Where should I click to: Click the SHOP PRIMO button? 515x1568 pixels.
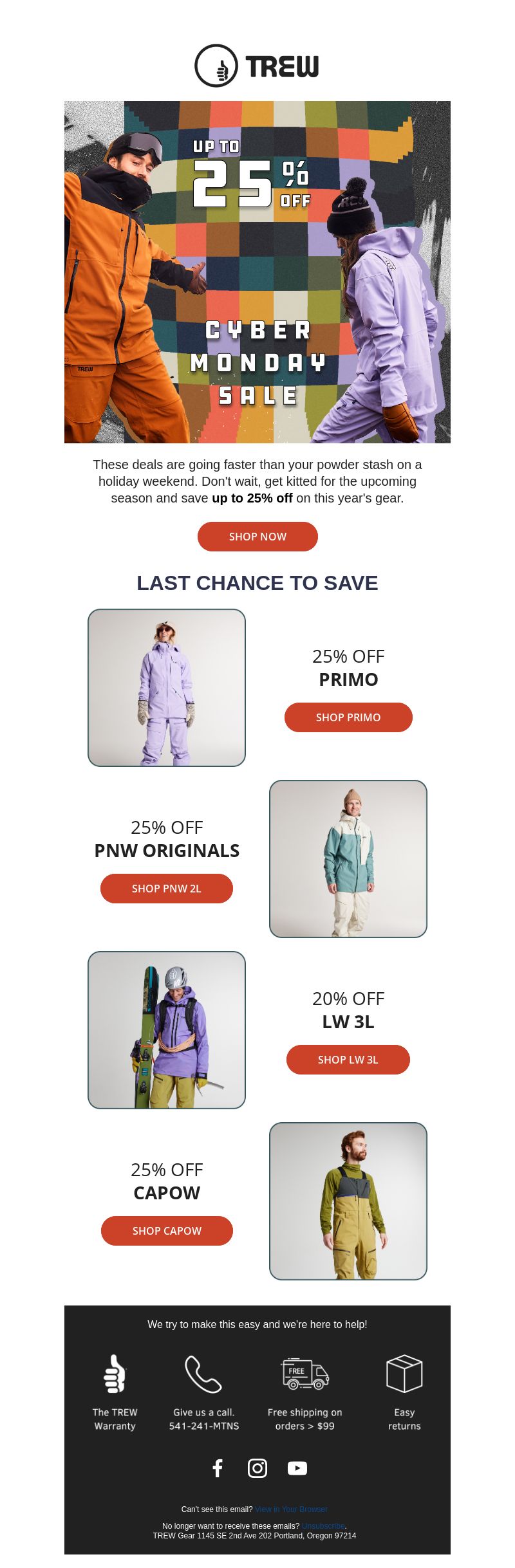348,717
